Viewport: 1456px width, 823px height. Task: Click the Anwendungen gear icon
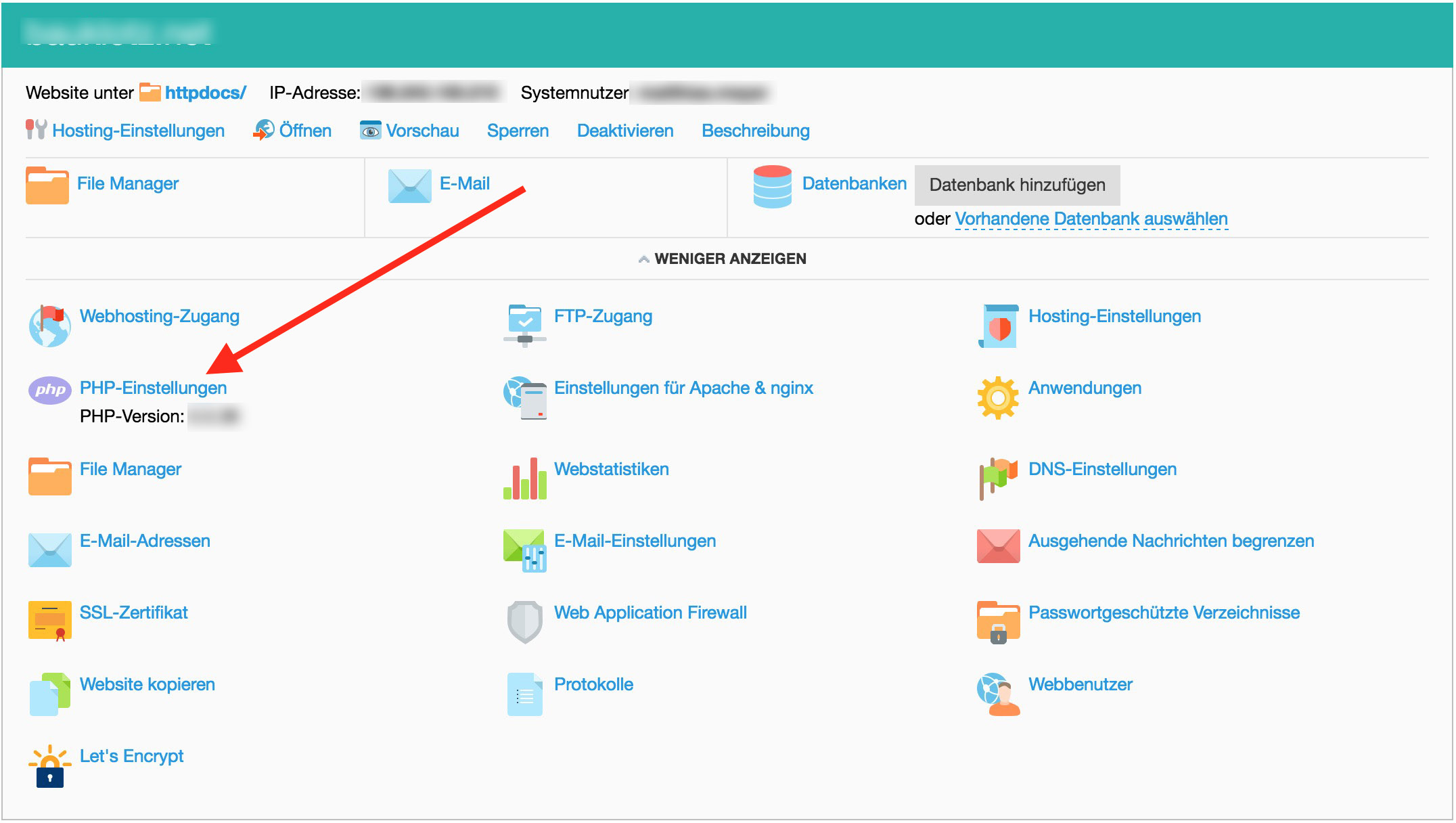[998, 397]
